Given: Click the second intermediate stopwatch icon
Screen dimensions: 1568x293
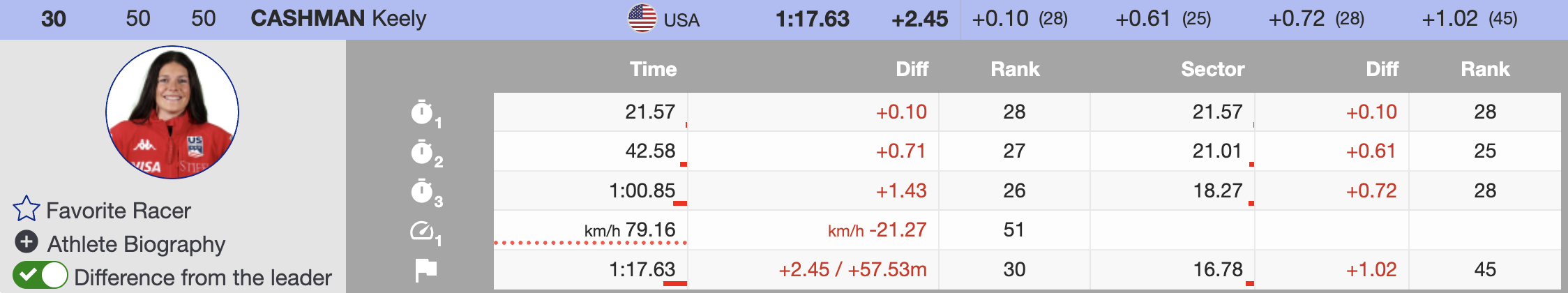Looking at the screenshot, I should tap(422, 151).
